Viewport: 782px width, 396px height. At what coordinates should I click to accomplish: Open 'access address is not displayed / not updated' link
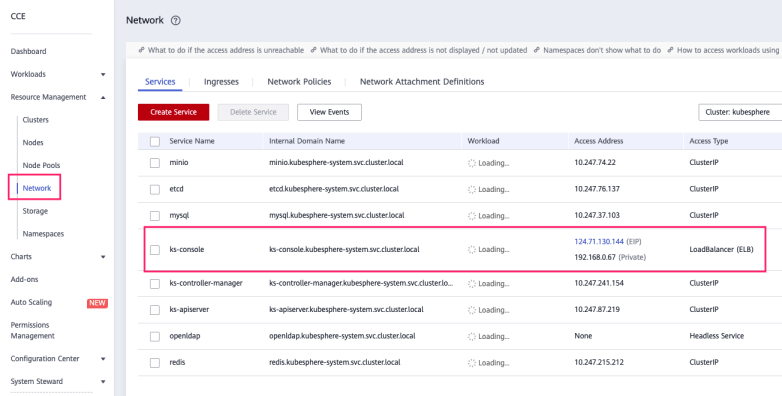pyautogui.click(x=423, y=50)
